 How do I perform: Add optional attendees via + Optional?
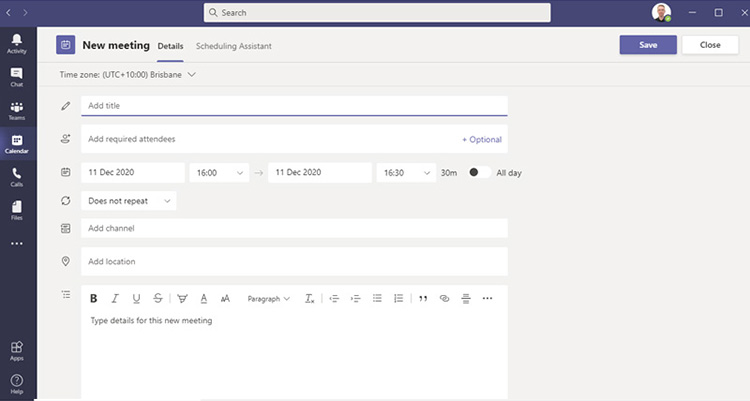(481, 139)
